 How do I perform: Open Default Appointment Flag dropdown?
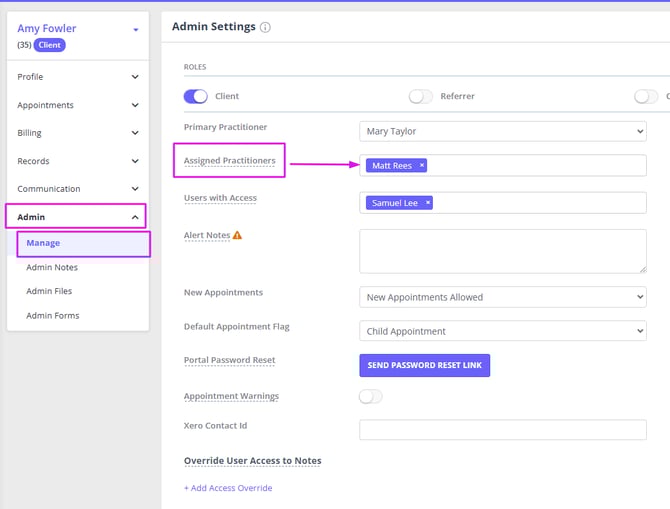(502, 331)
